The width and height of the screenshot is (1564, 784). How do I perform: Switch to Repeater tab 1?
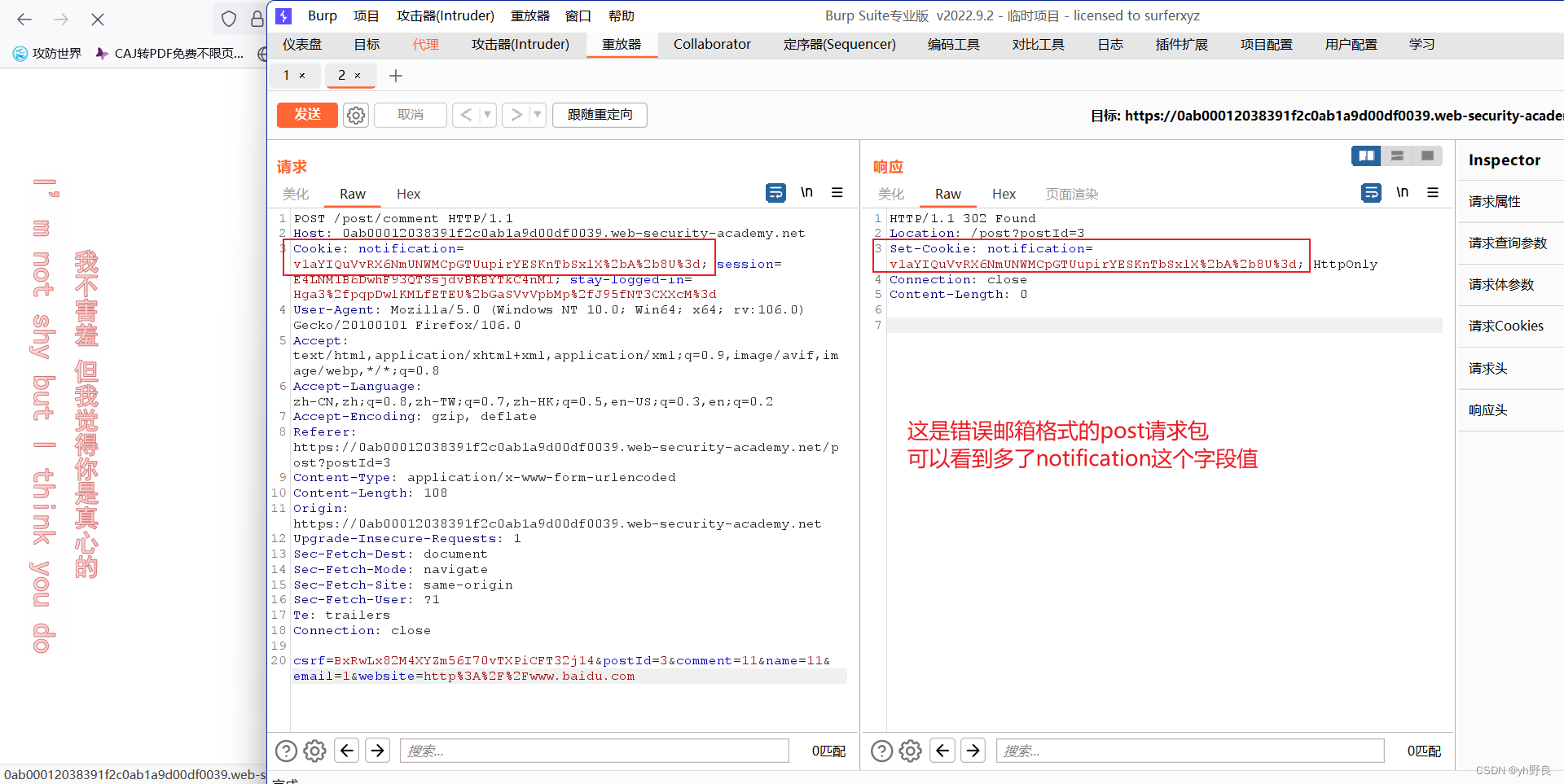pyautogui.click(x=286, y=75)
